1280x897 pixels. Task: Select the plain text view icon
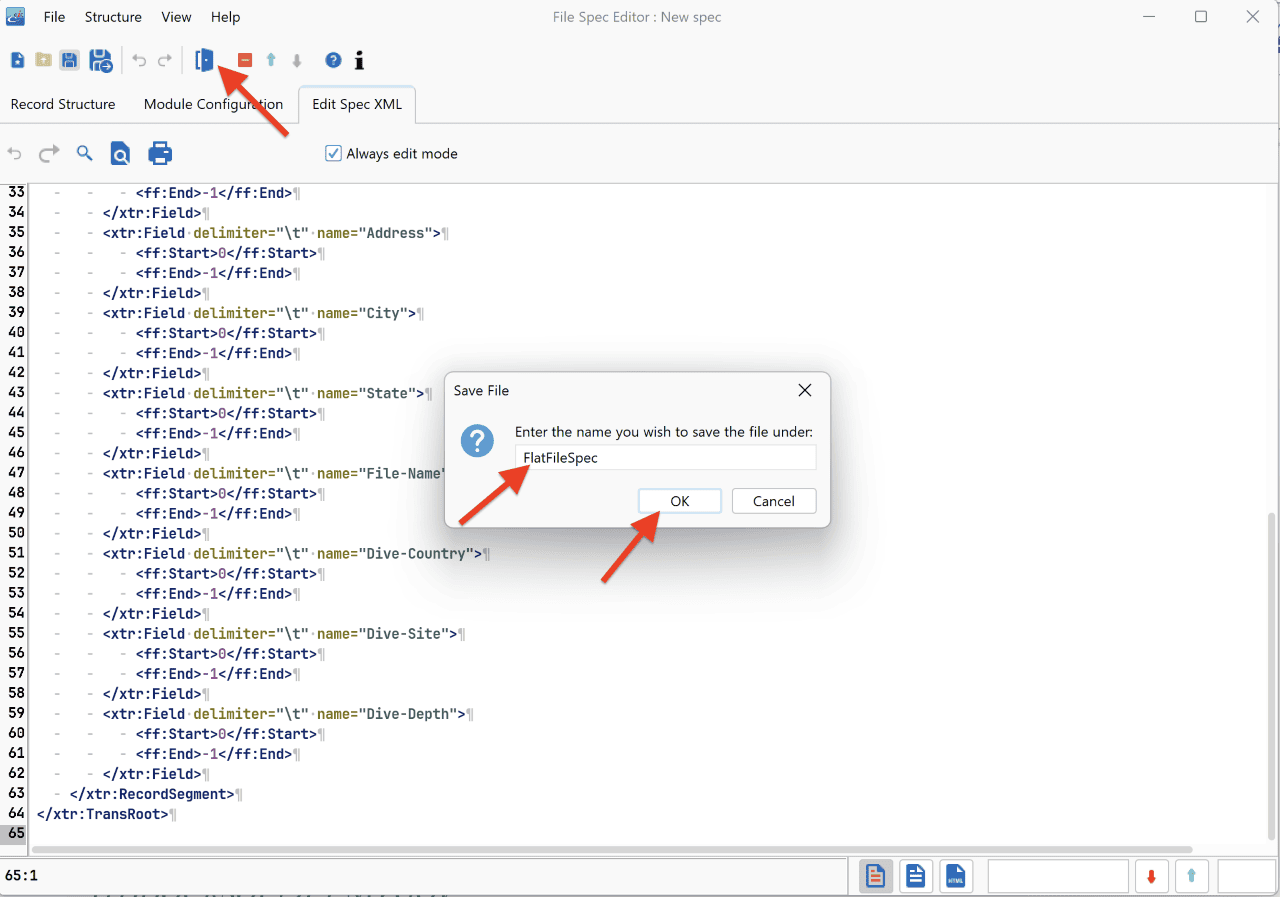[x=915, y=876]
